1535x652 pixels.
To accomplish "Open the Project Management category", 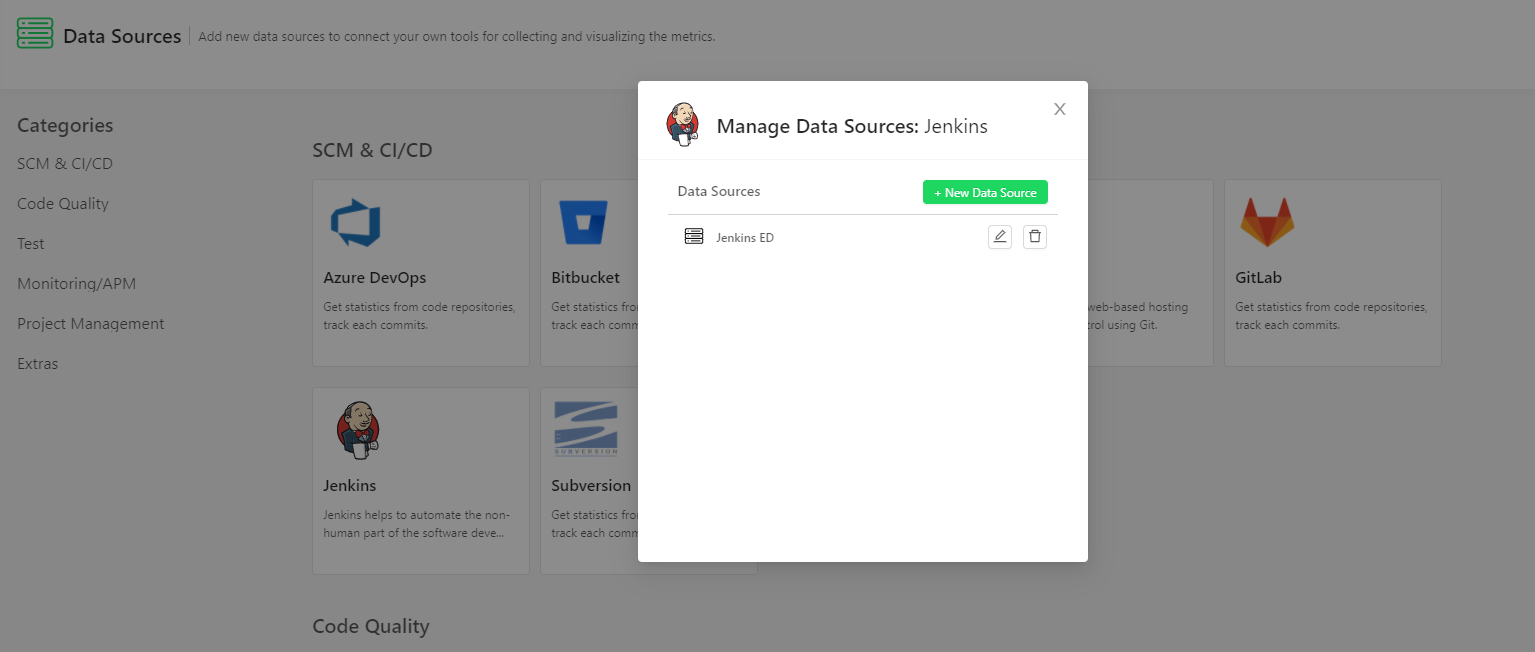I will coord(91,324).
